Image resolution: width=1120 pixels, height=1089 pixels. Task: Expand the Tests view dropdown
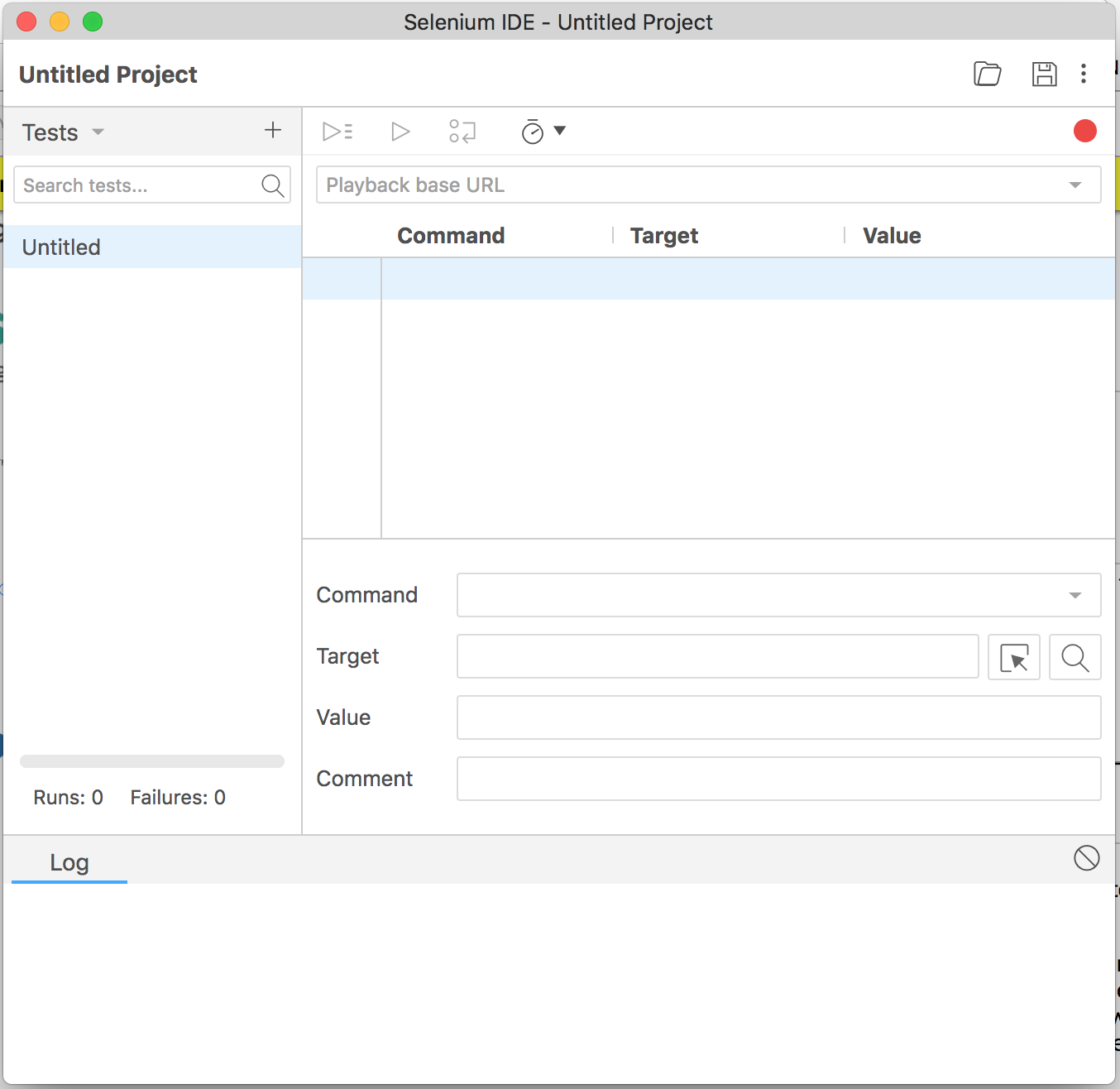click(x=98, y=132)
